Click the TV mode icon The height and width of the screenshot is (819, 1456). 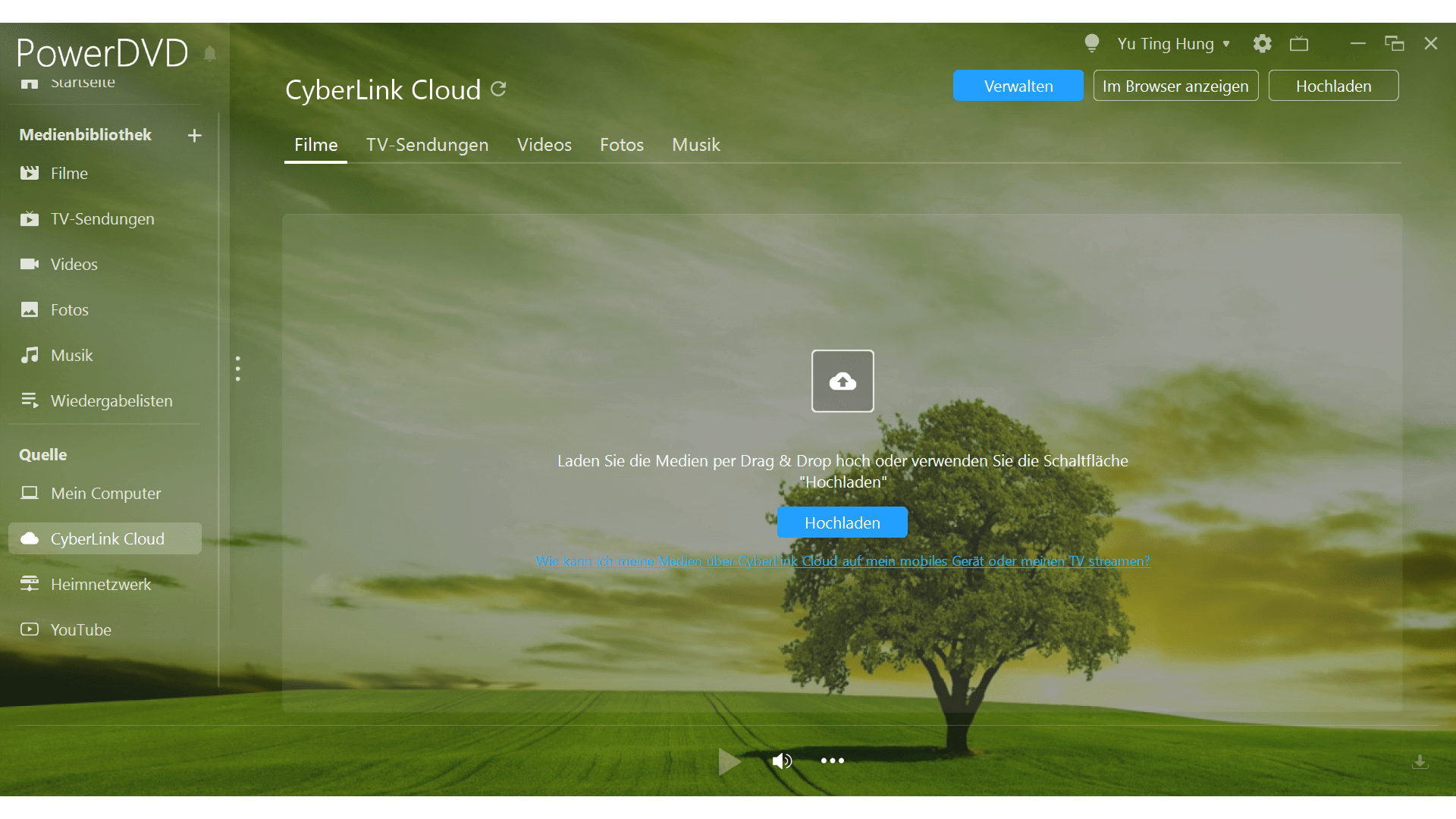(1299, 43)
